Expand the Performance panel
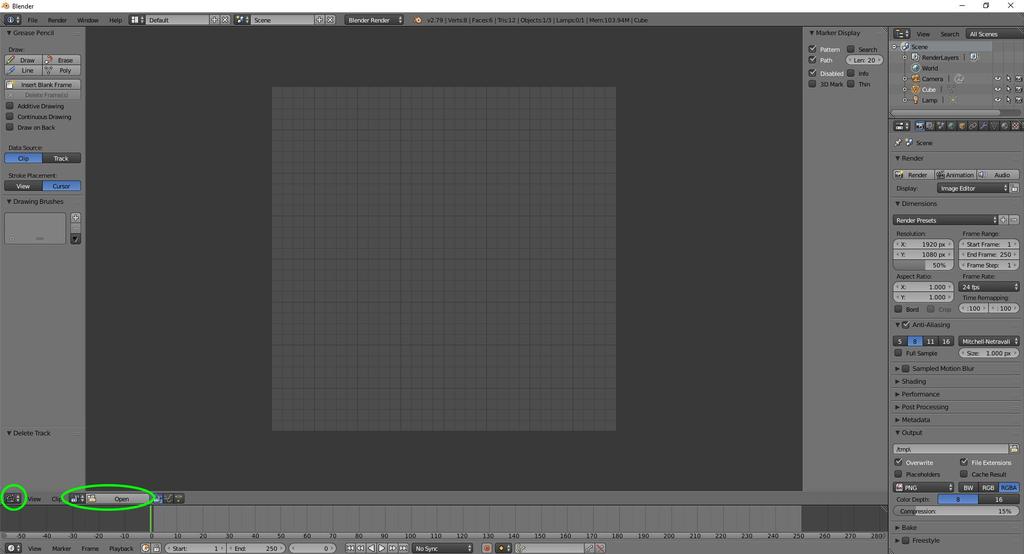This screenshot has width=1024, height=554. (918, 394)
